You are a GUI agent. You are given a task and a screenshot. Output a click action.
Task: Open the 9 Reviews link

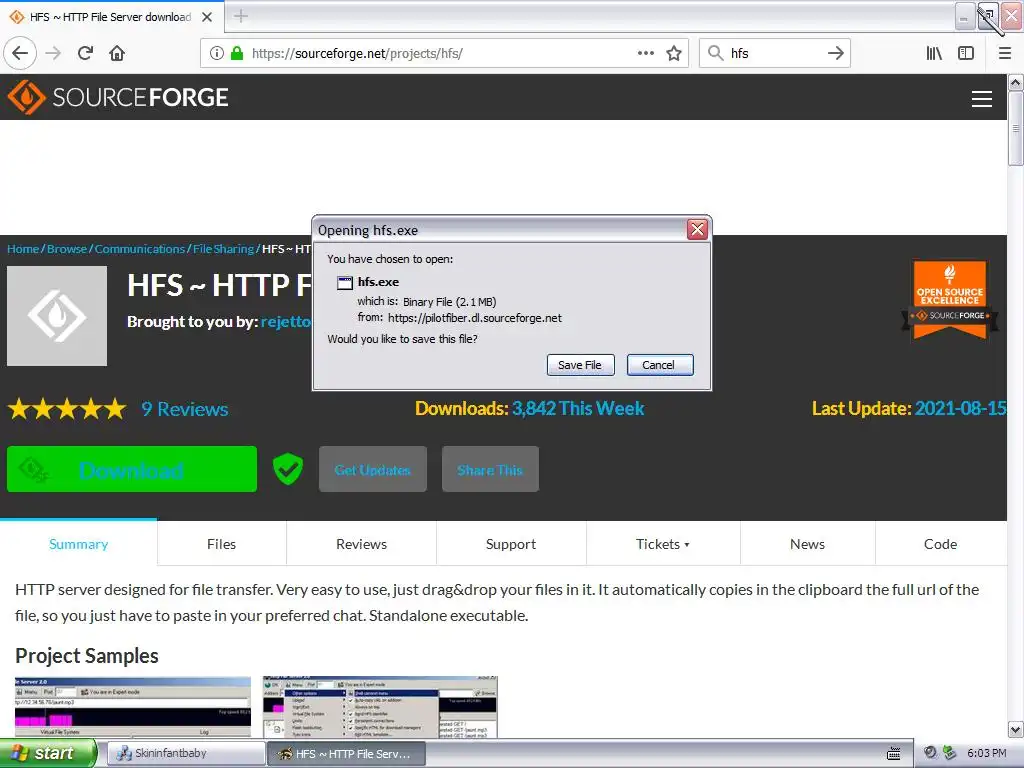(185, 409)
